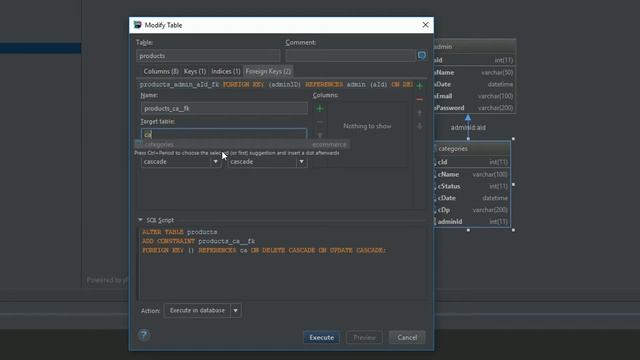Select the Foreign Keys (2) tab
The image size is (640, 360).
tap(268, 71)
